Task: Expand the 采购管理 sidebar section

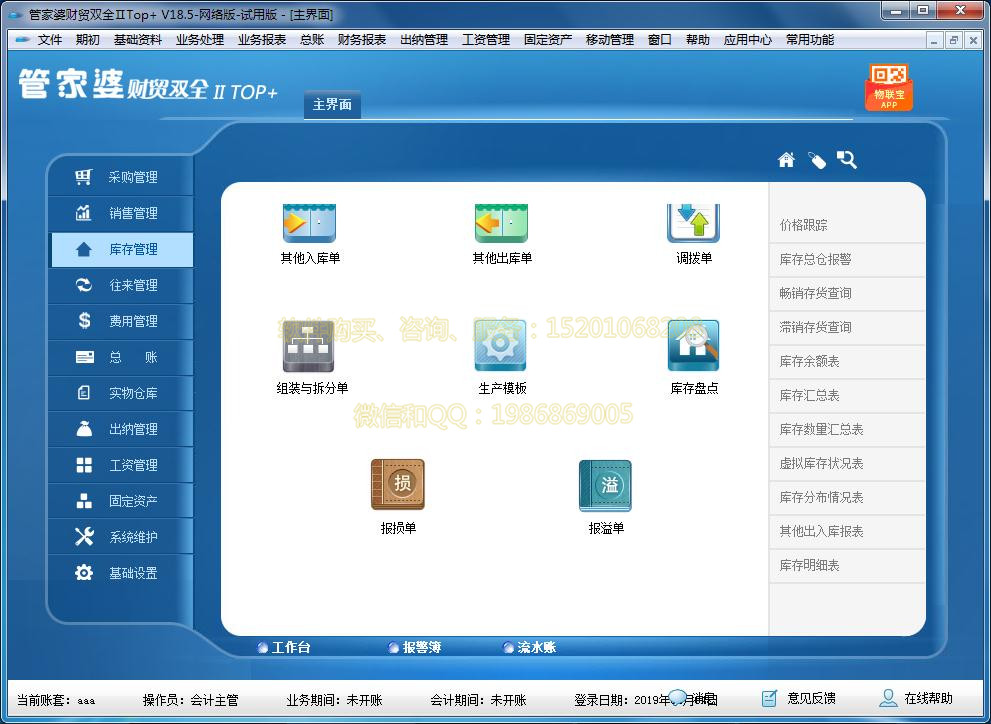Action: [120, 177]
